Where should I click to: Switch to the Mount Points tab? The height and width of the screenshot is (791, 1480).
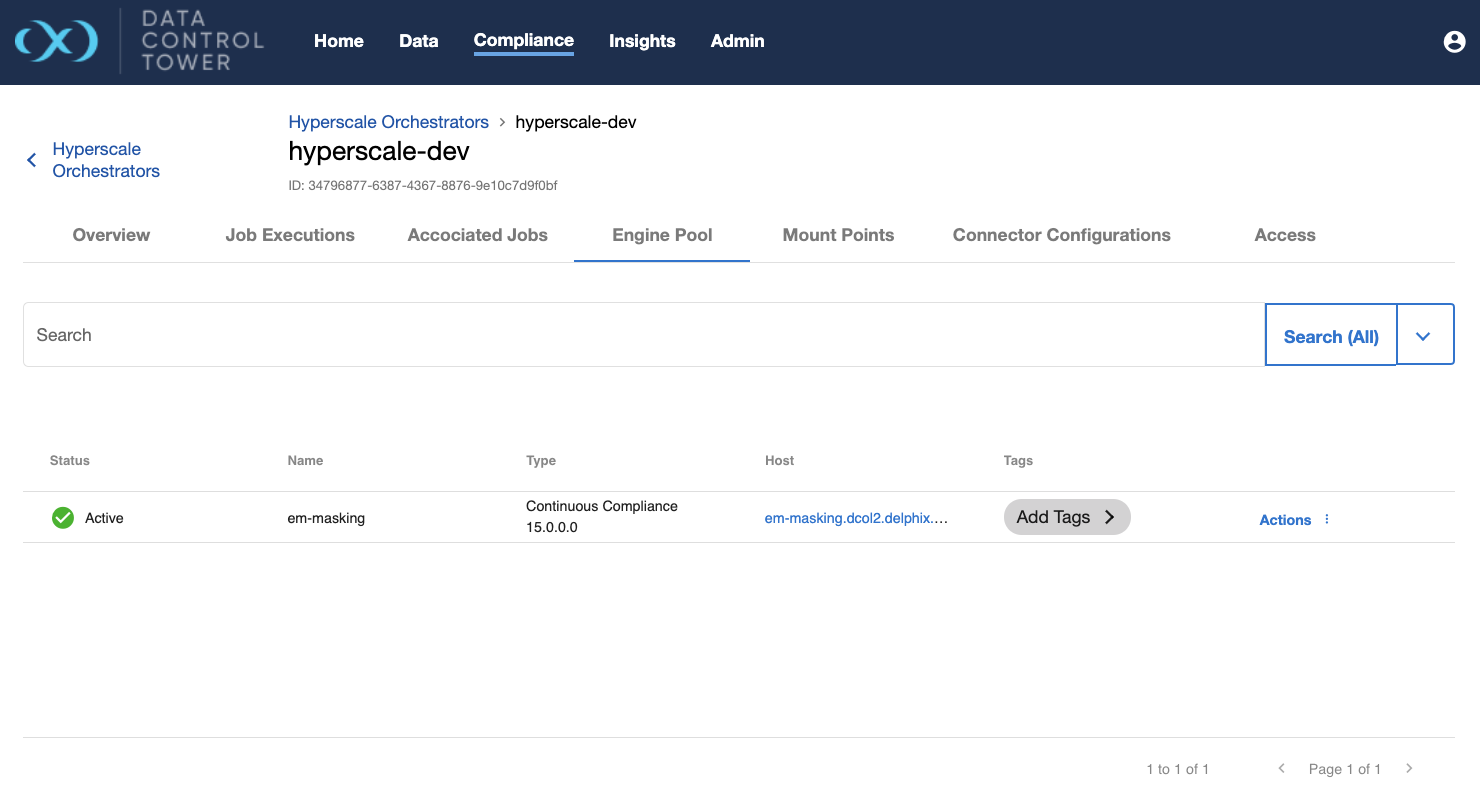838,235
